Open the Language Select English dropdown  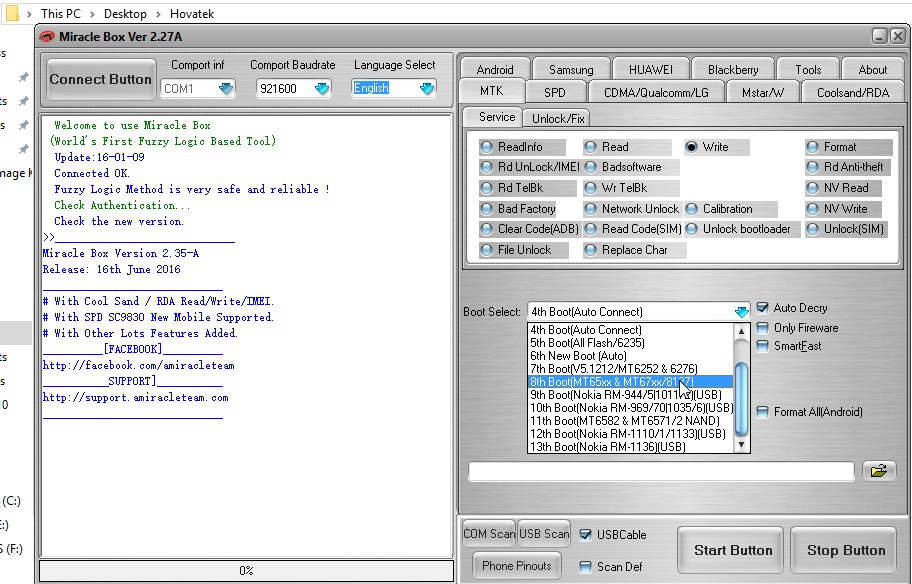[427, 88]
